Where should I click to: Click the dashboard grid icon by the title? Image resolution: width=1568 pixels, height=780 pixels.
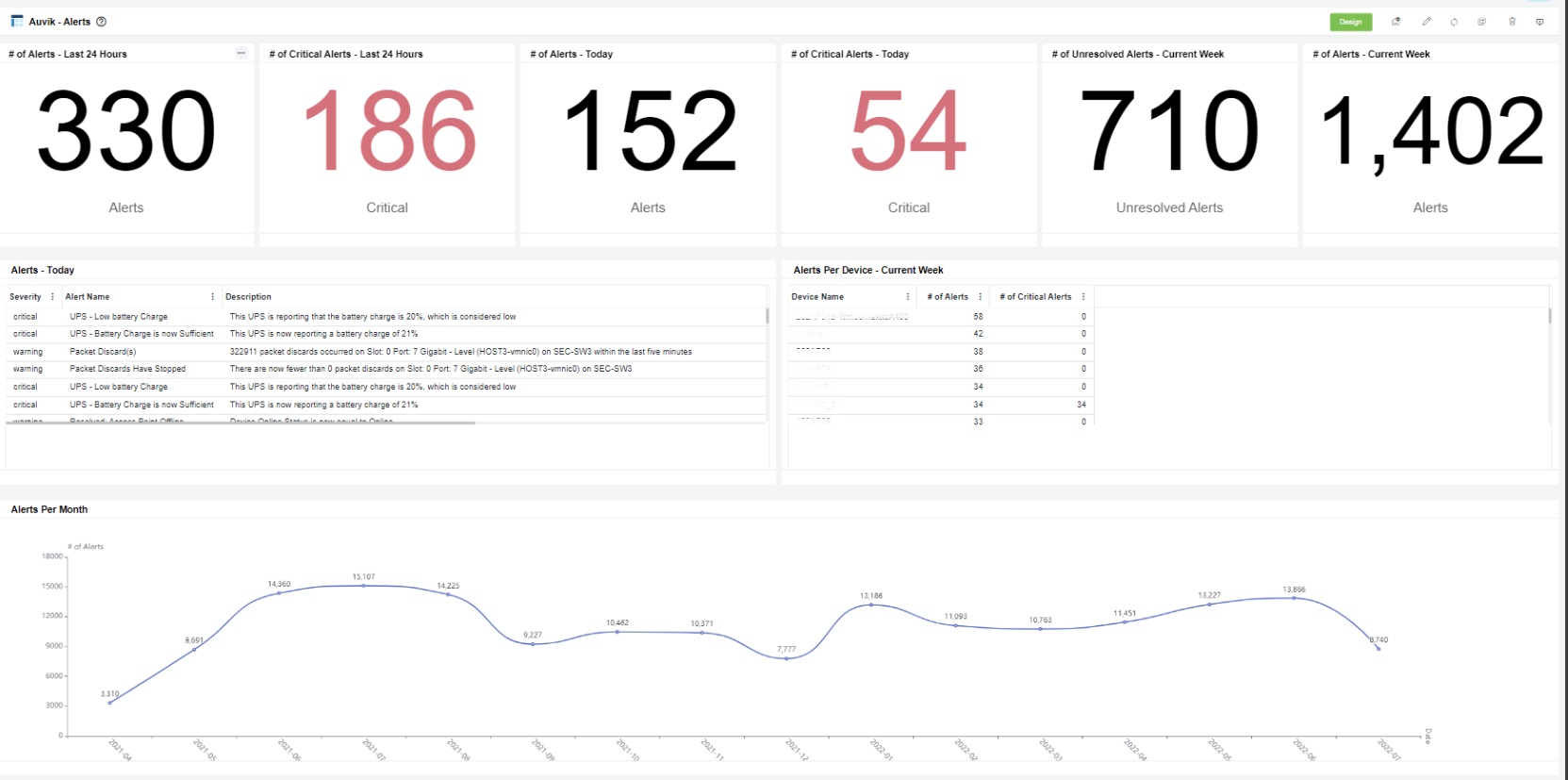[x=17, y=21]
